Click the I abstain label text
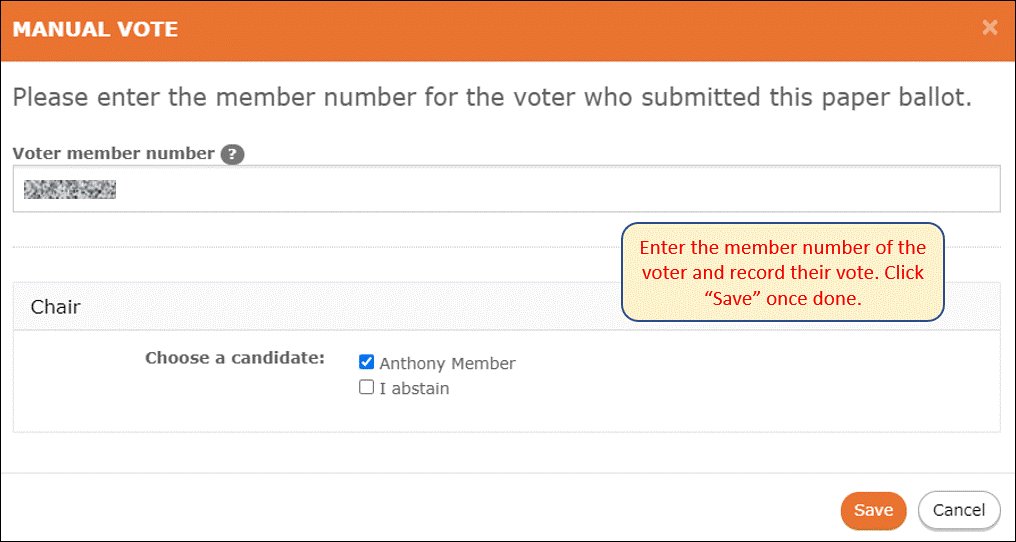The width and height of the screenshot is (1016, 542). click(414, 389)
